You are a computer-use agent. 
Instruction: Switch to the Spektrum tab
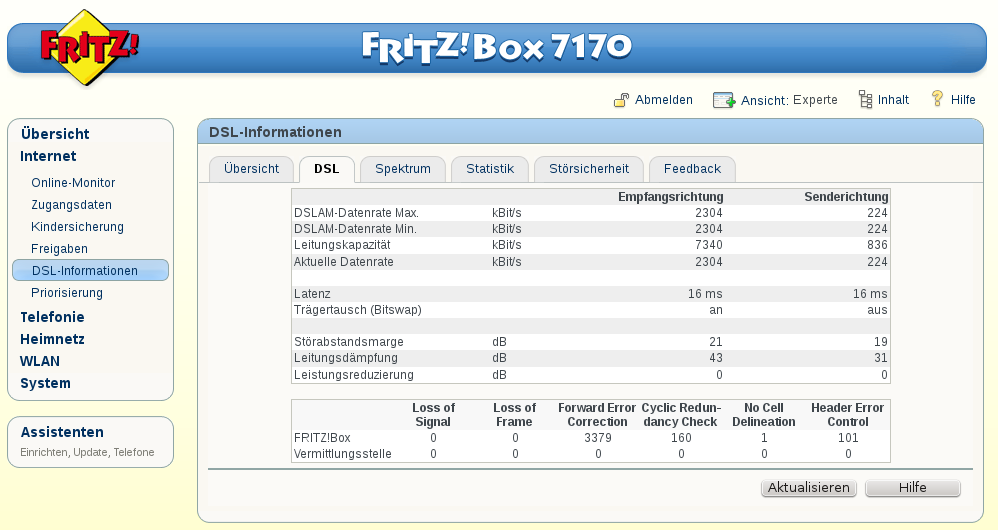tap(403, 169)
